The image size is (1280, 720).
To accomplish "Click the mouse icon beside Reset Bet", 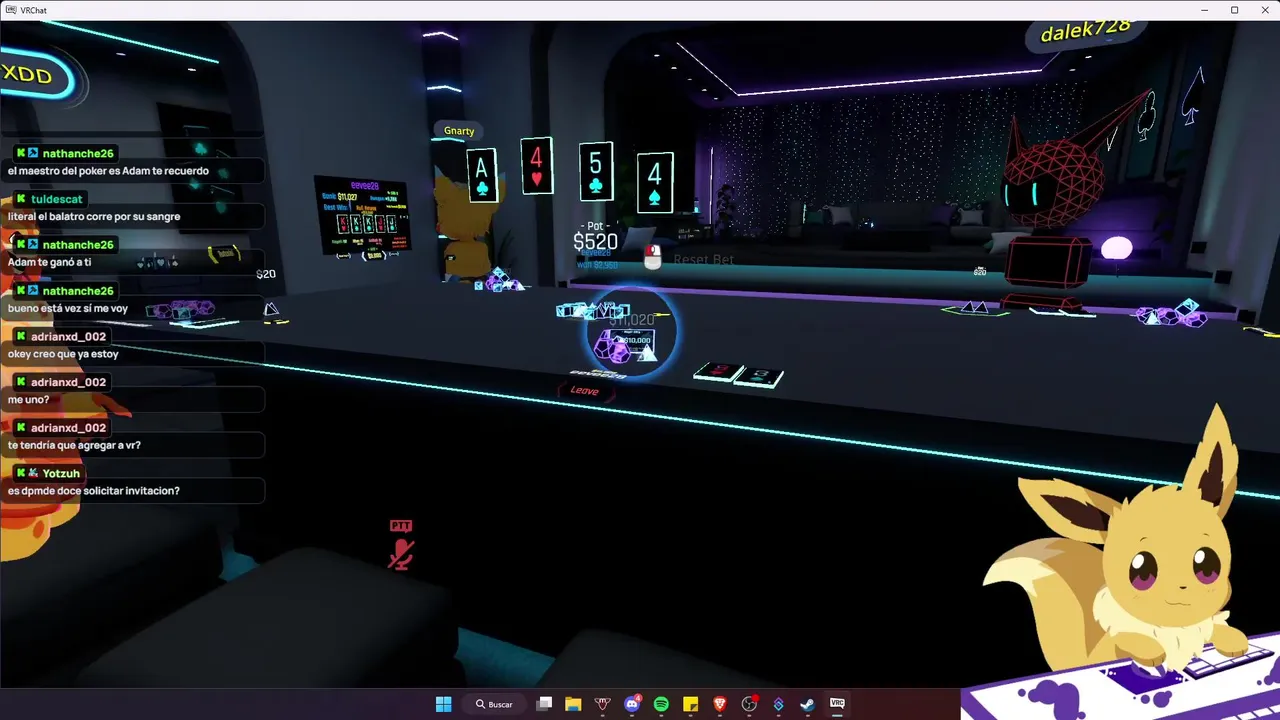I will click(652, 257).
